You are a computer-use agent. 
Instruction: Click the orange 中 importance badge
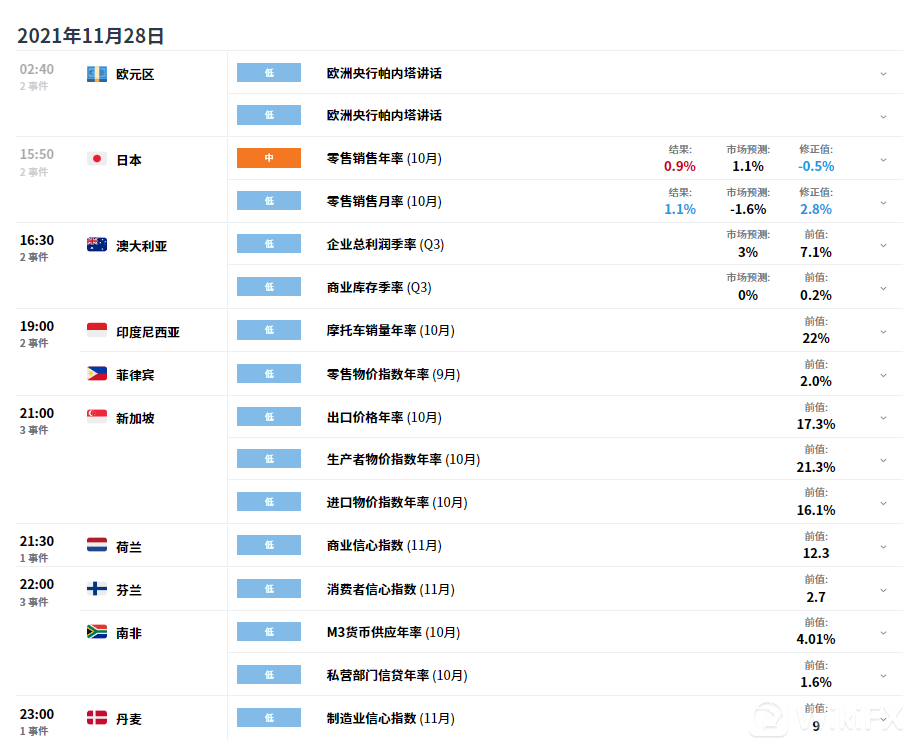coord(269,158)
